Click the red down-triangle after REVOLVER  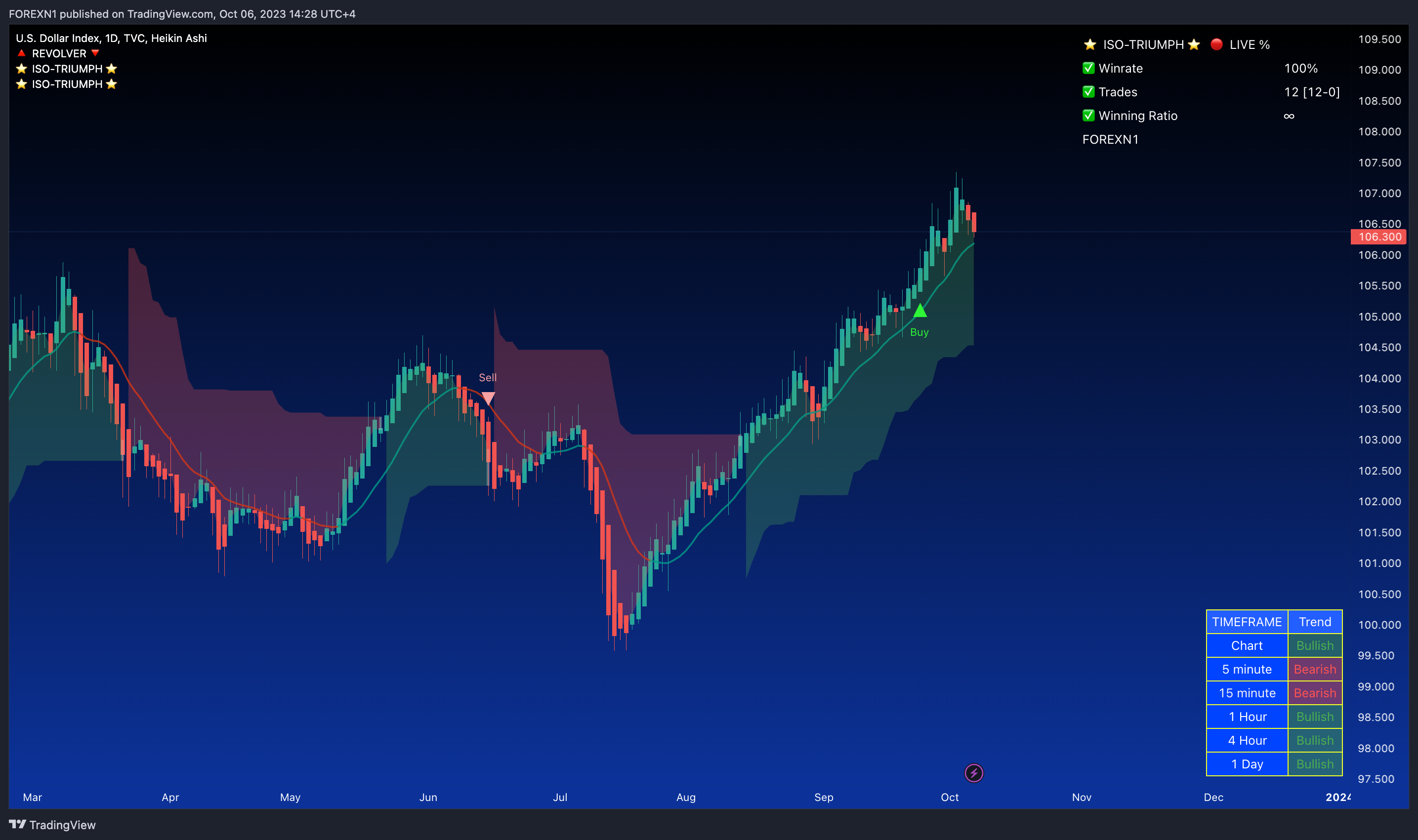[95, 53]
